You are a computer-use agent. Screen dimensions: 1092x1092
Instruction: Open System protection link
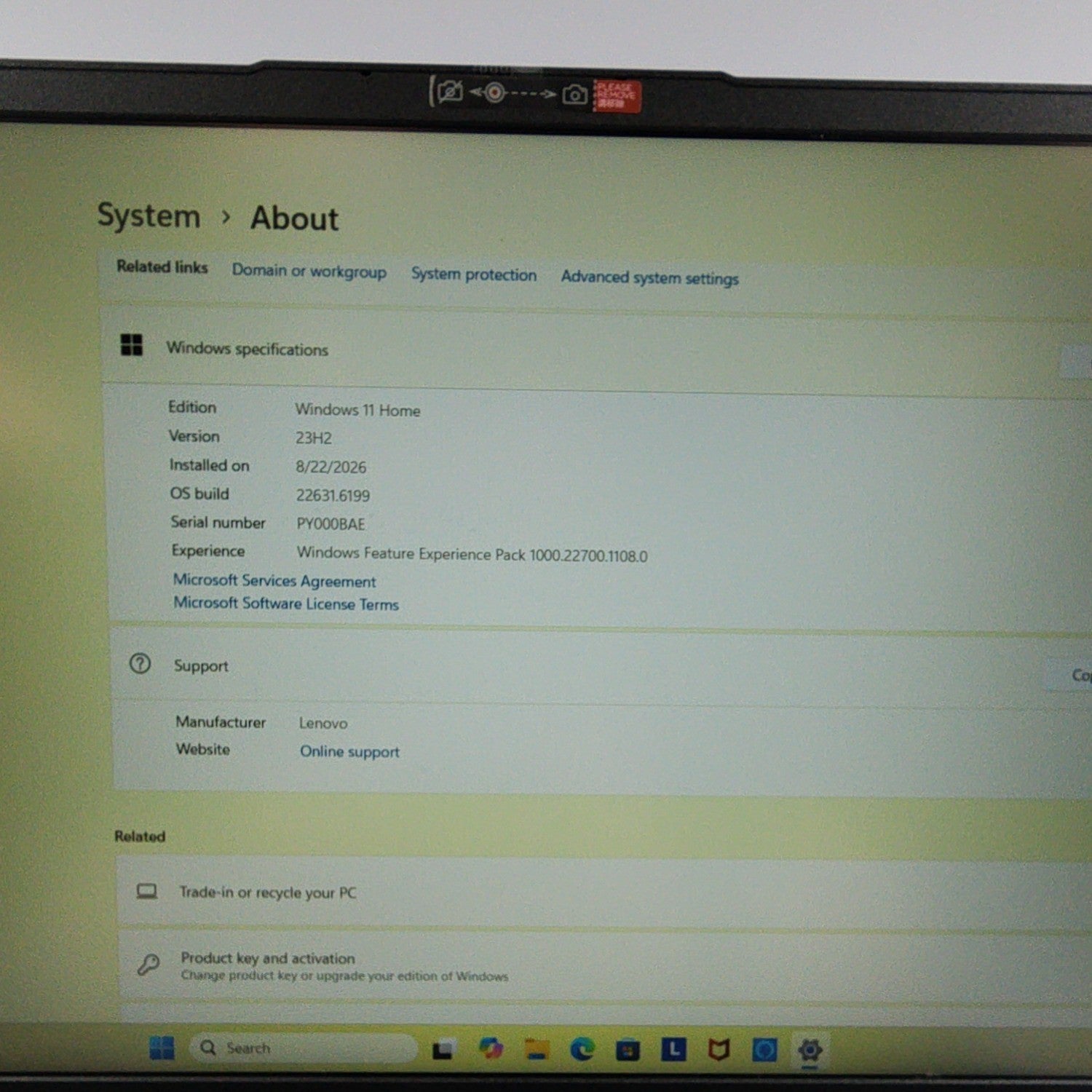(474, 274)
